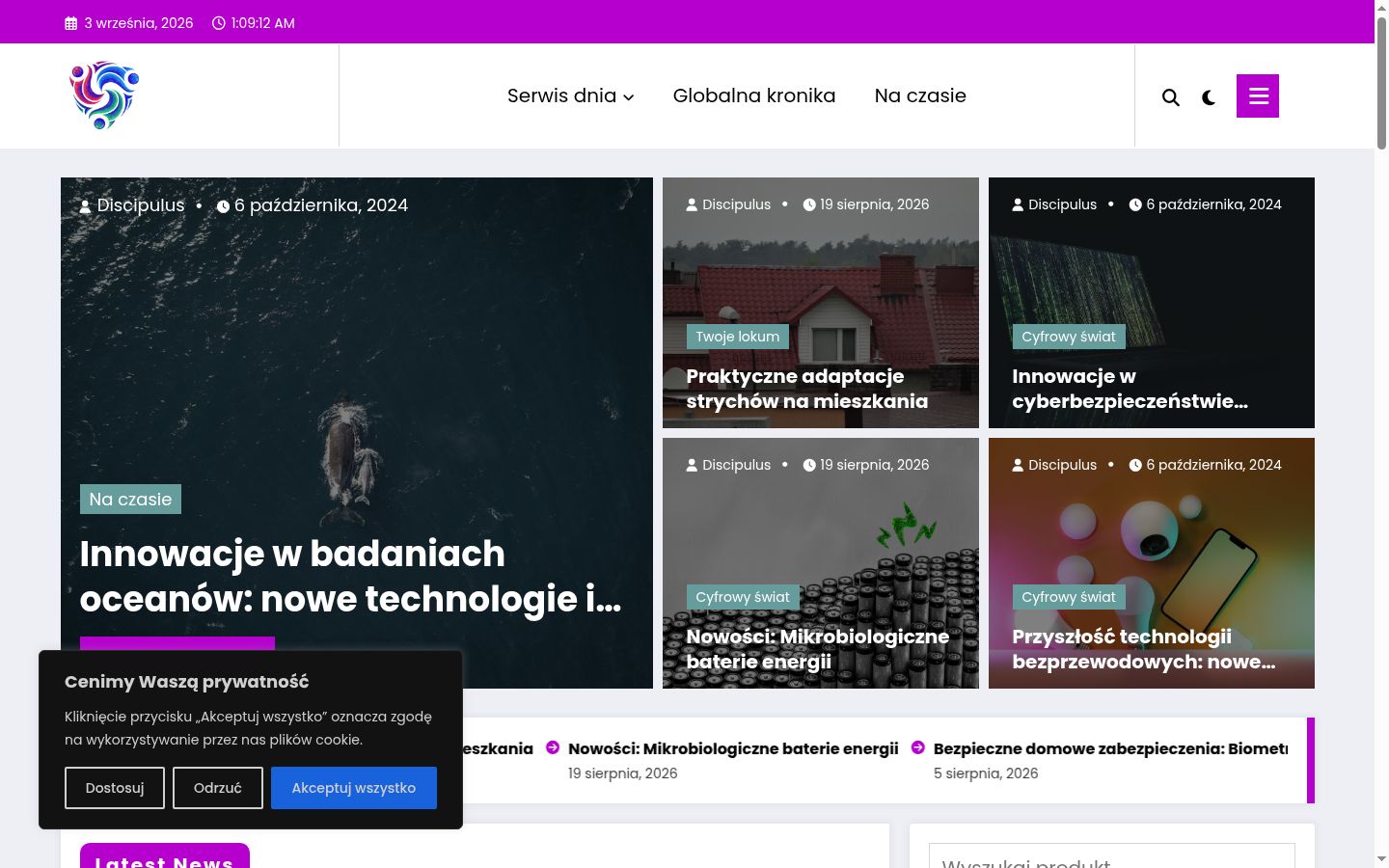Click Cyfrowy świat tag on baterie energii card
This screenshot has width=1389, height=868.
(743, 597)
